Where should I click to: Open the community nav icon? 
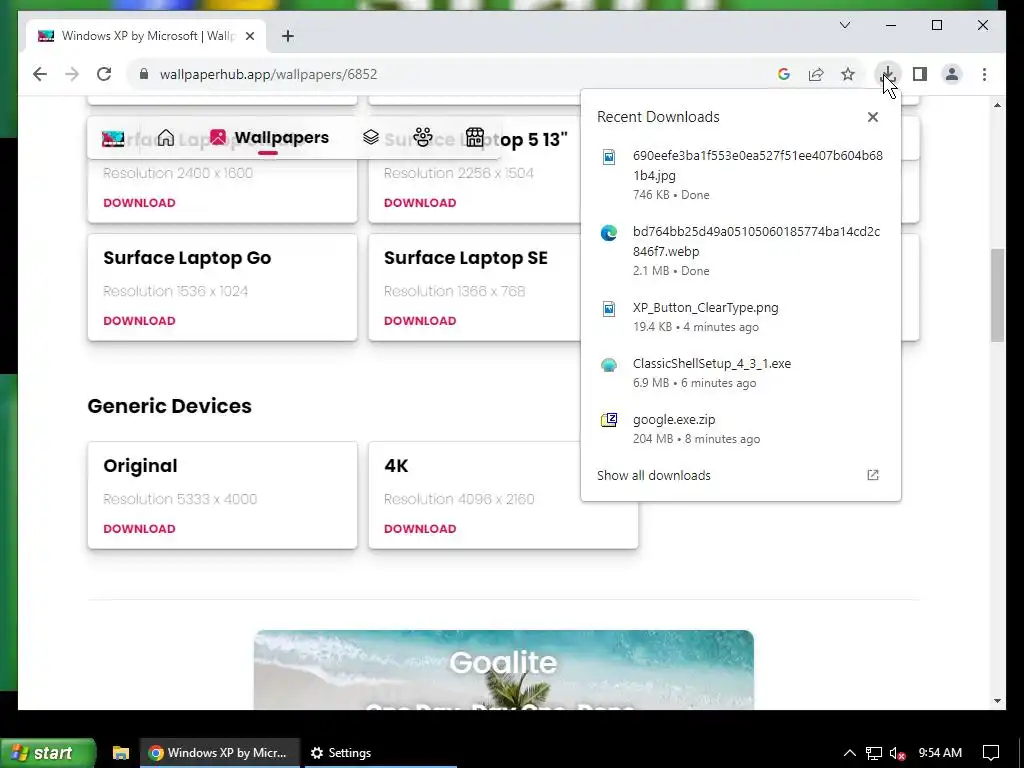pyautogui.click(x=423, y=137)
